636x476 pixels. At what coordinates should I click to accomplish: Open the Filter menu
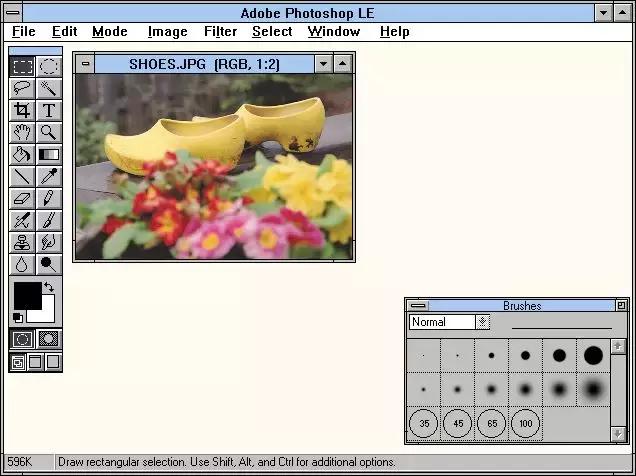(220, 32)
